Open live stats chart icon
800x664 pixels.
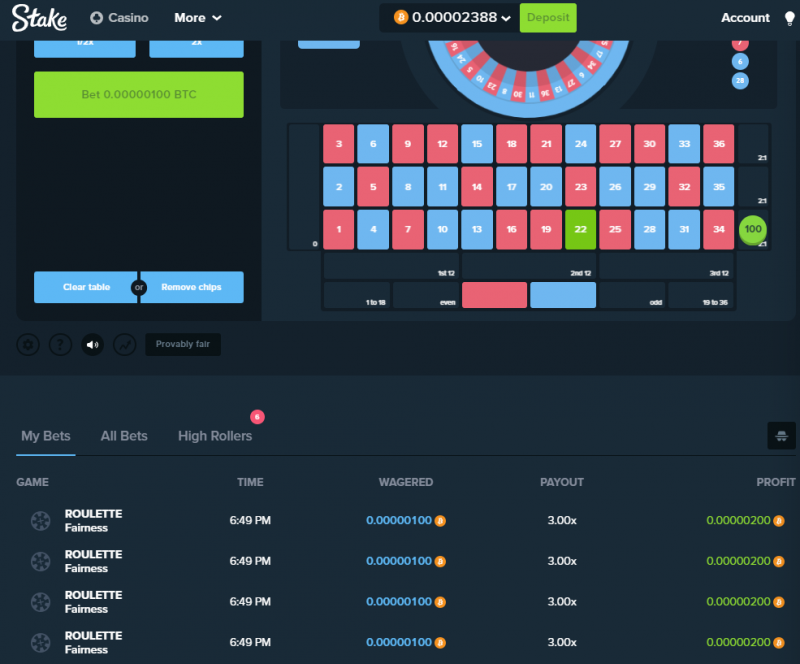tap(124, 345)
